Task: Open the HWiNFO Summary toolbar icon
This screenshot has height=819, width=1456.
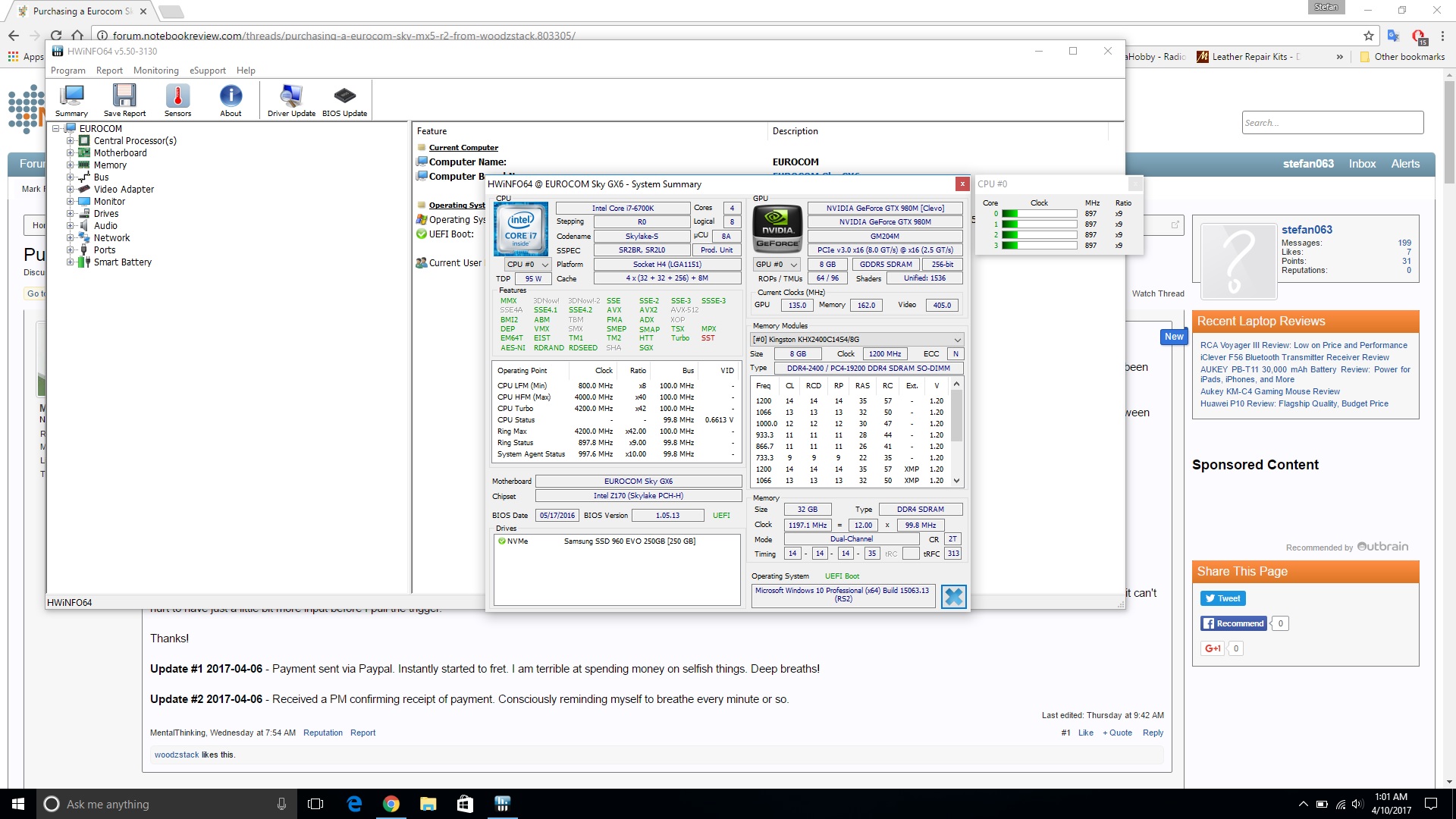Action: [71, 100]
